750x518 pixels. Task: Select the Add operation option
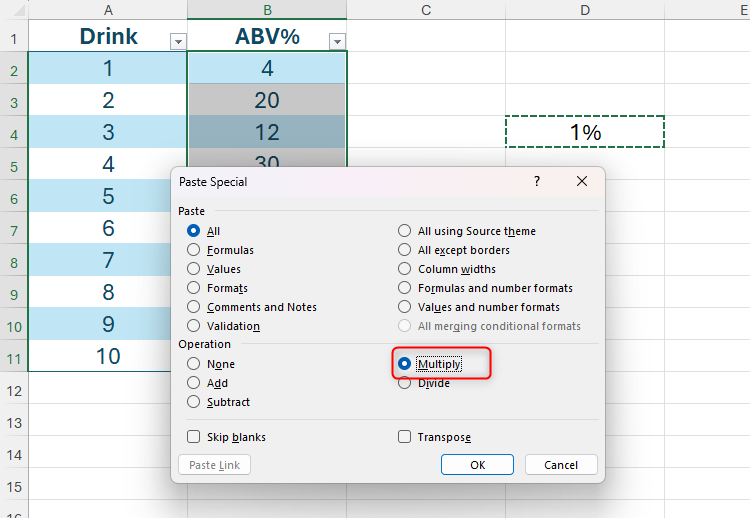point(194,383)
